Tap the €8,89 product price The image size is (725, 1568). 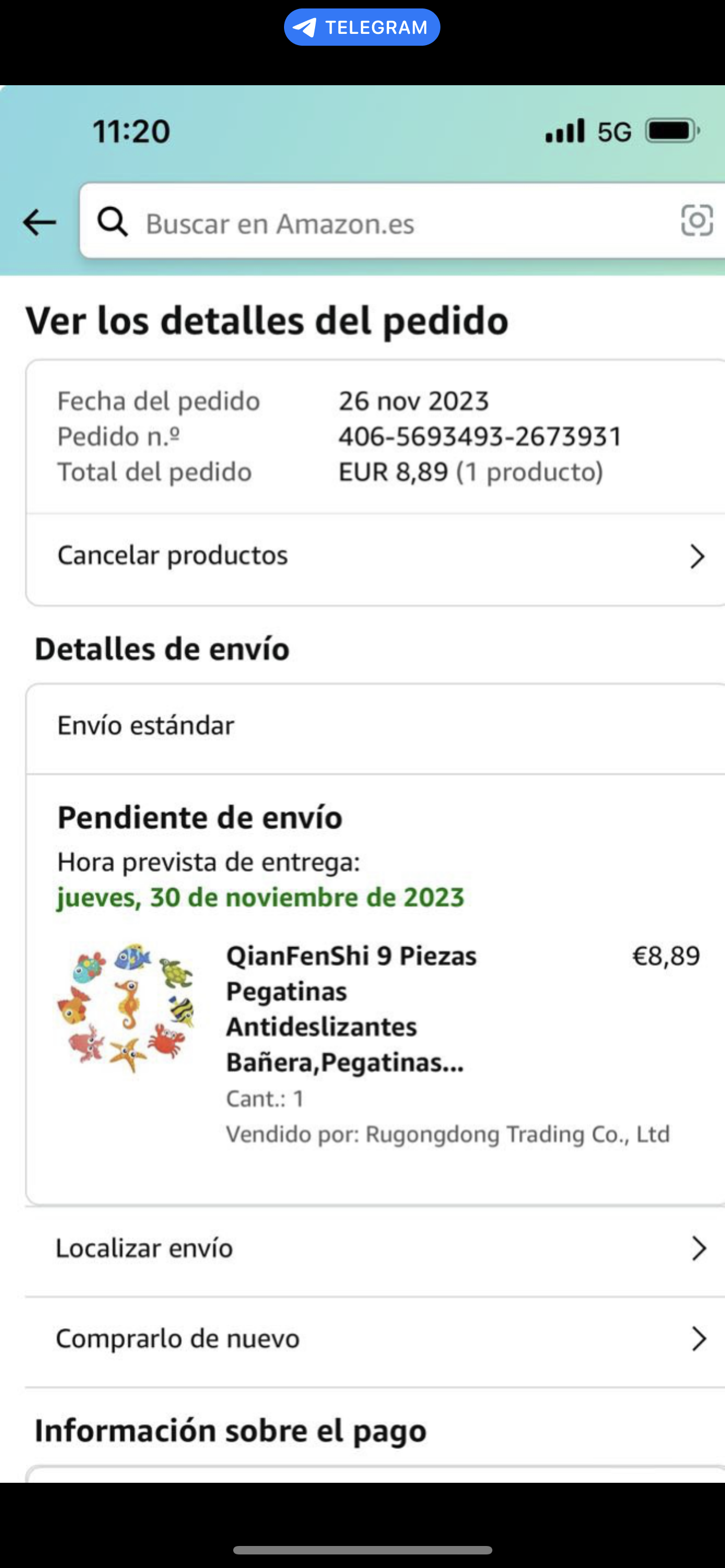point(666,956)
